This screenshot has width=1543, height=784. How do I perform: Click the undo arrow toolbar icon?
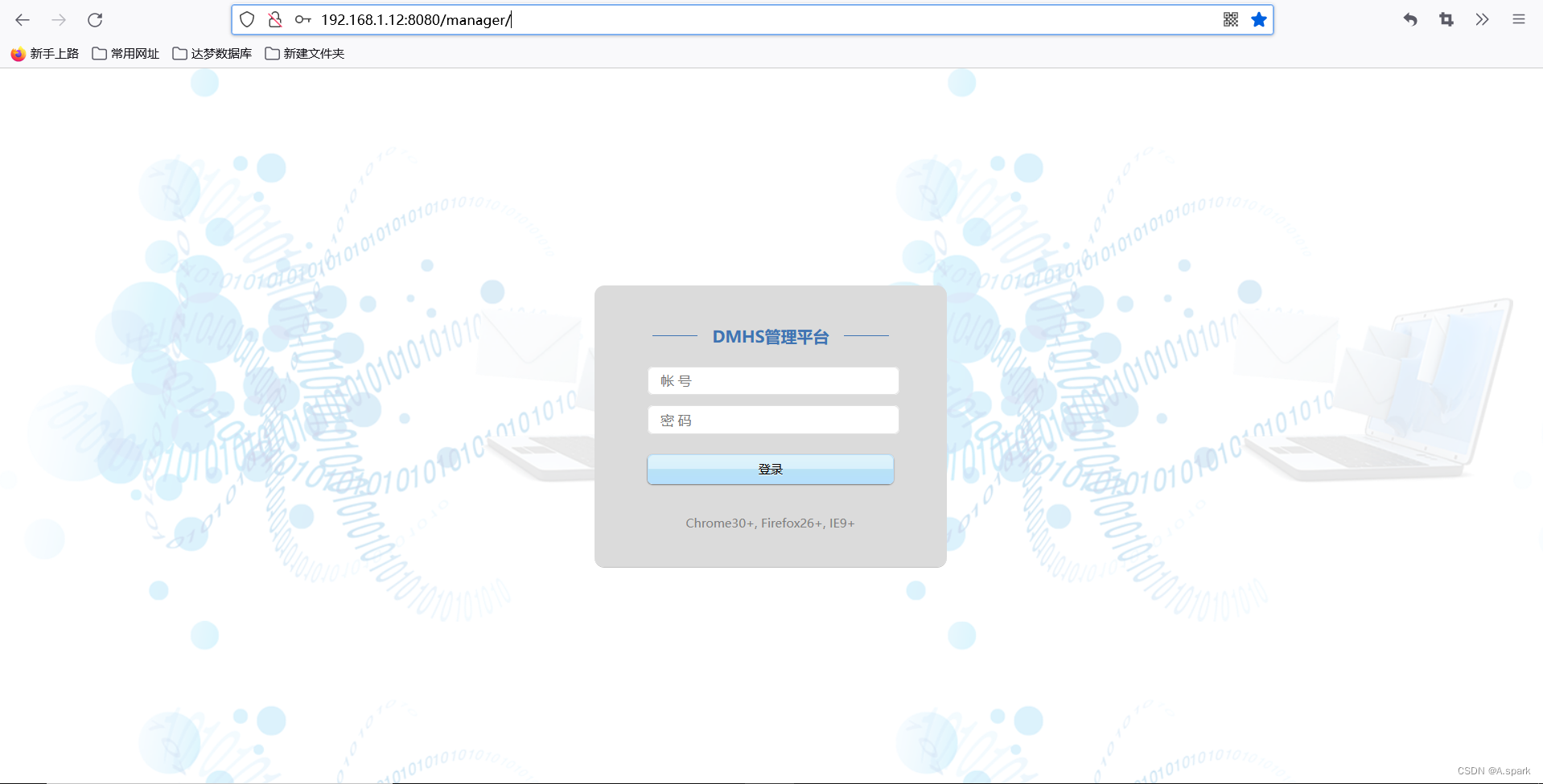1410,20
